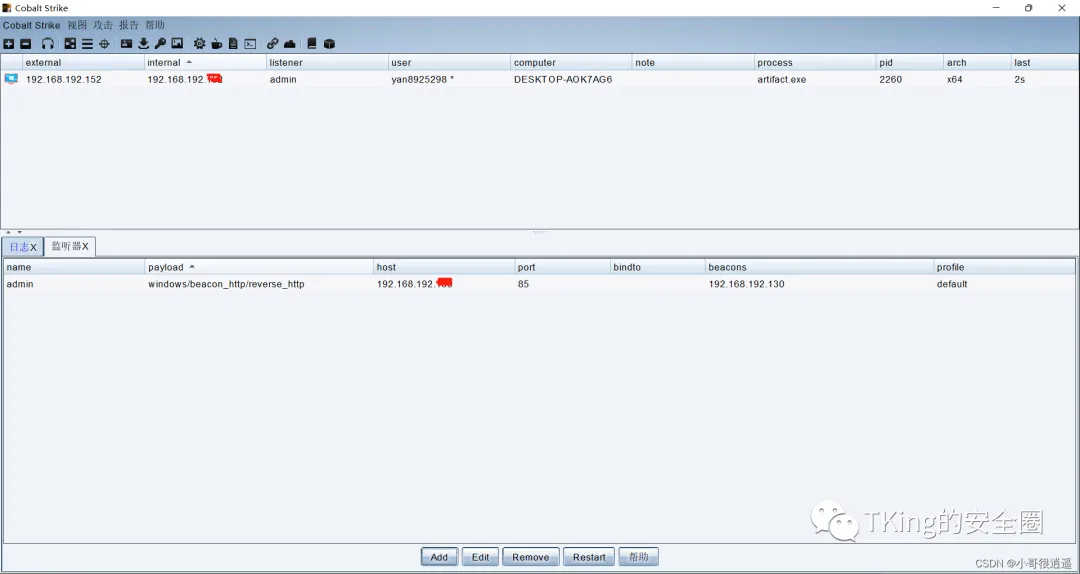Sort listeners by the host column header
1080x574 pixels.
tap(444, 267)
